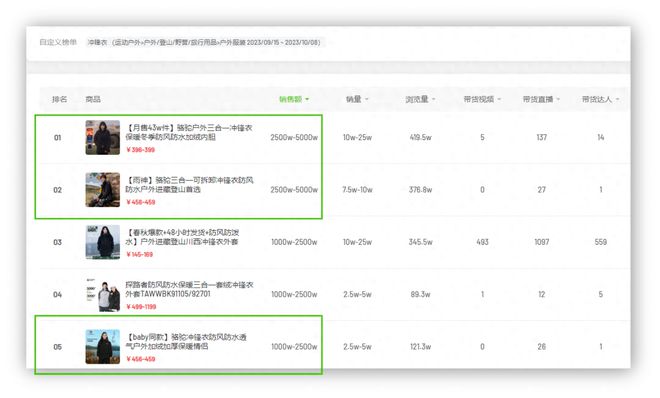Open 【月售43w件】骆驼户外三合一冲锋衣 title link
Image resolution: width=660 pixels, height=398 pixels.
pos(189,132)
